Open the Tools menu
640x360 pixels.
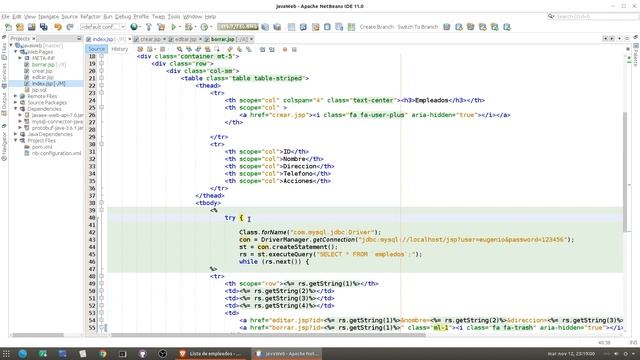point(174,17)
